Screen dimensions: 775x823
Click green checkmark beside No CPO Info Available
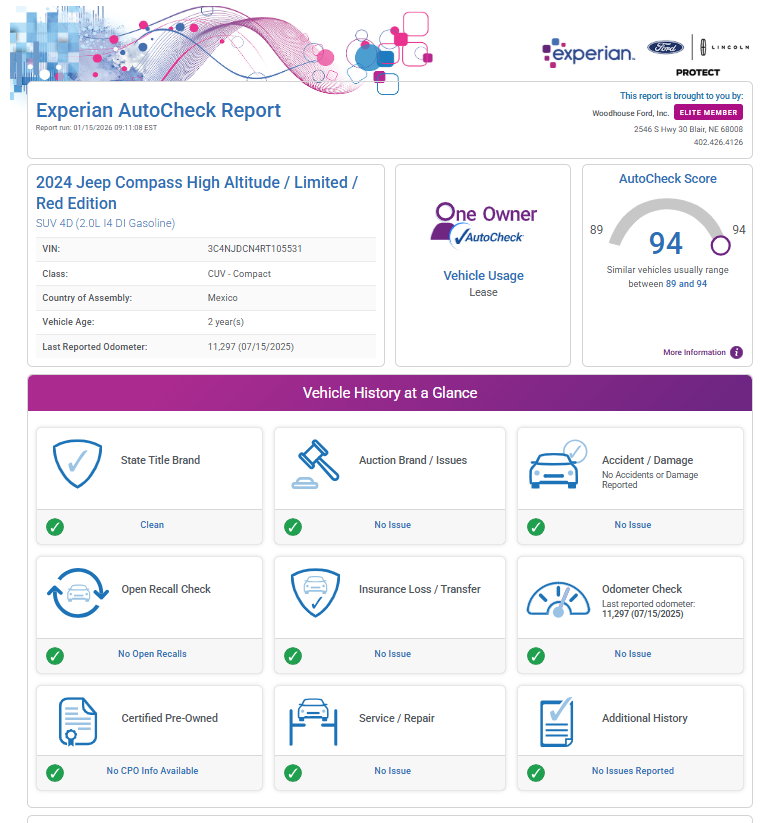pos(55,773)
